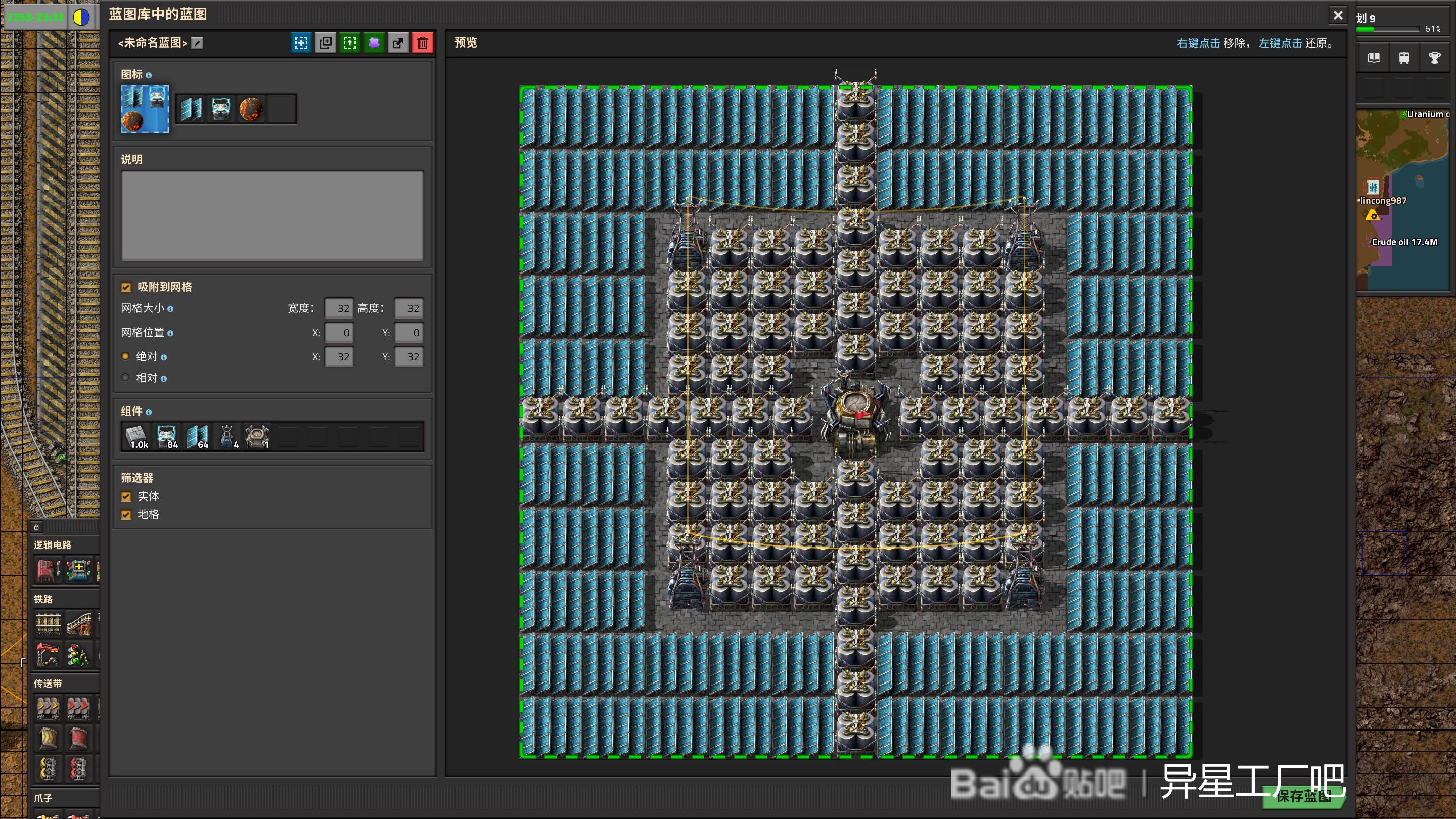The width and height of the screenshot is (1456, 819).
Task: Click the 84 accumulators component icon
Action: (x=167, y=436)
